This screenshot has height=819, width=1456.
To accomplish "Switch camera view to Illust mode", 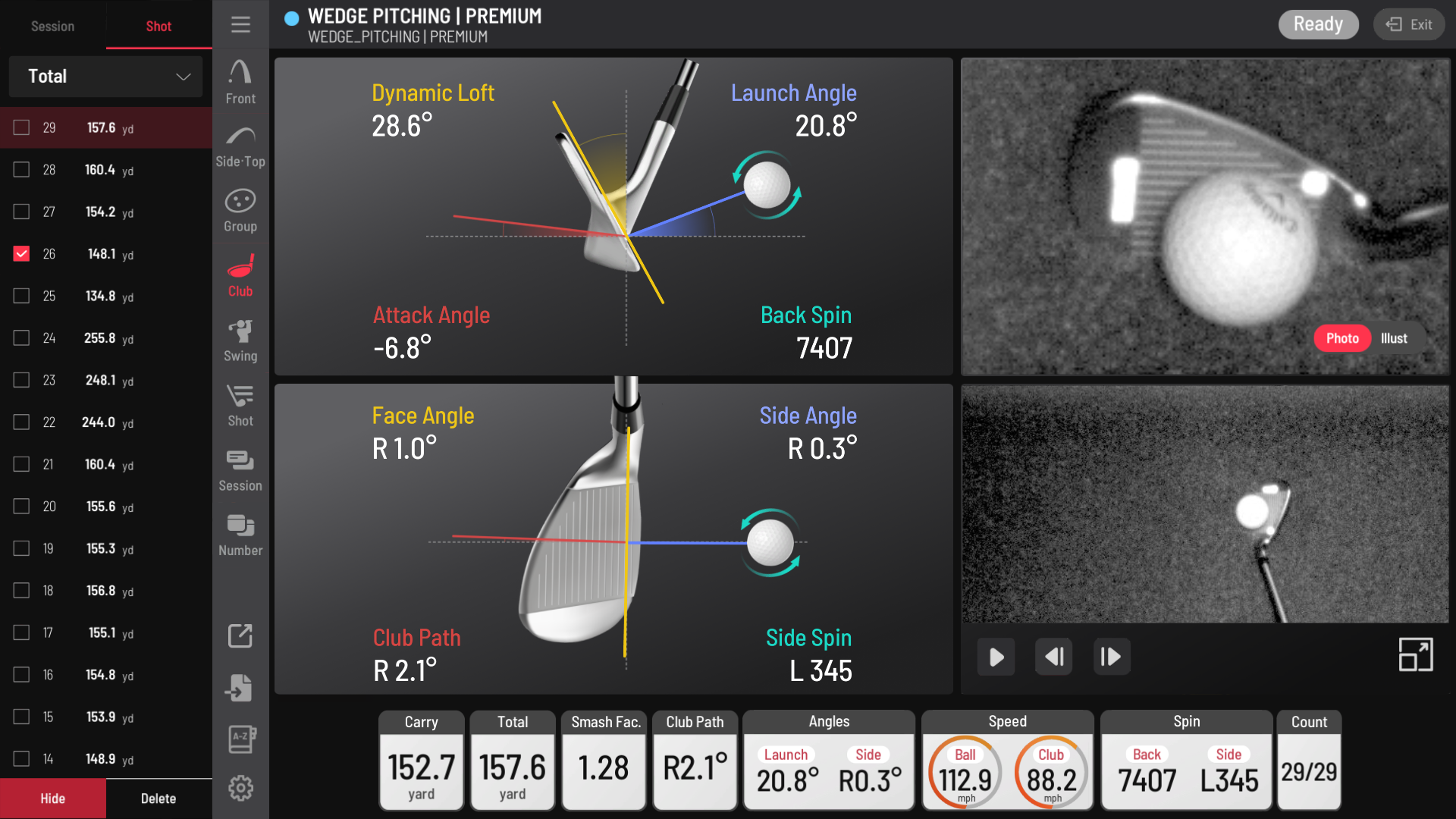I will point(1395,338).
